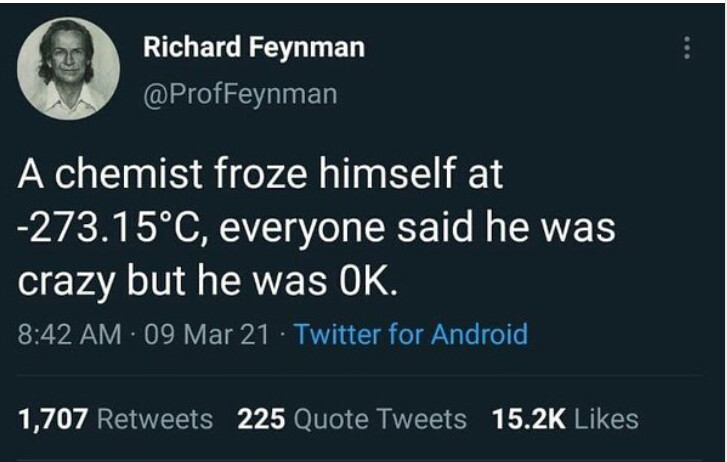Open the Richard Feynman display name
Screen dimensions: 727x462
253,47
